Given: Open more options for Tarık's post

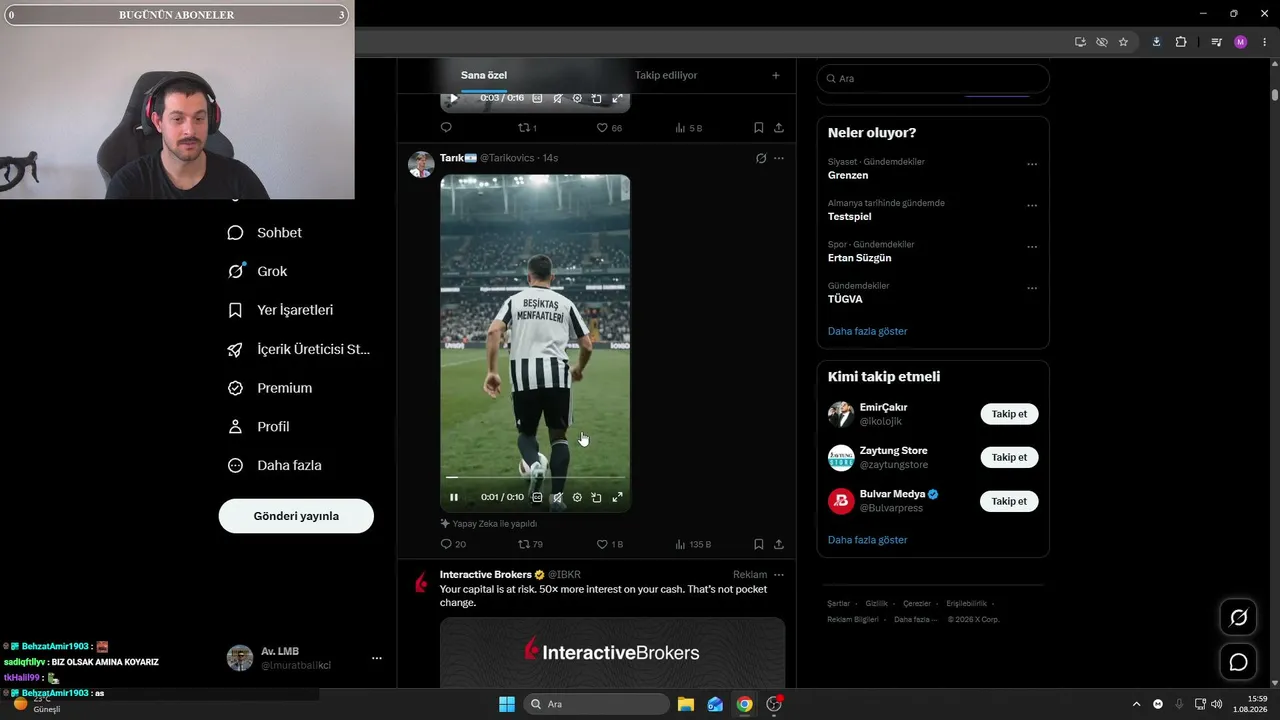Looking at the screenshot, I should [x=779, y=158].
